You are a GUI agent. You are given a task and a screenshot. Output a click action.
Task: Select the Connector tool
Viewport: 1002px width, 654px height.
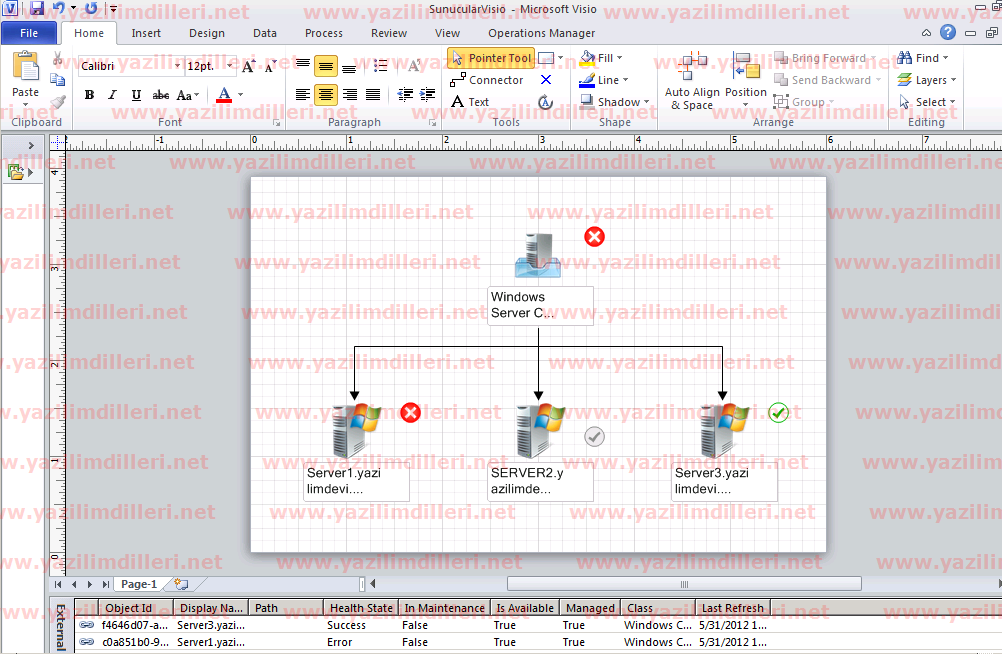pyautogui.click(x=487, y=80)
